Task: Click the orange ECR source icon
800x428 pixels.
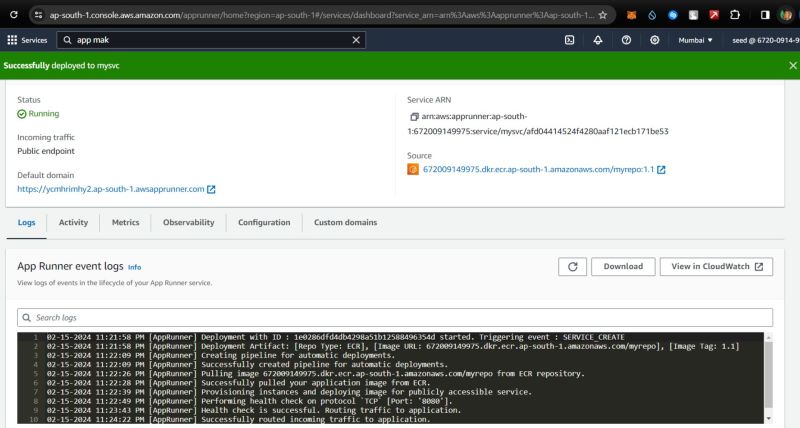Action: pos(413,169)
